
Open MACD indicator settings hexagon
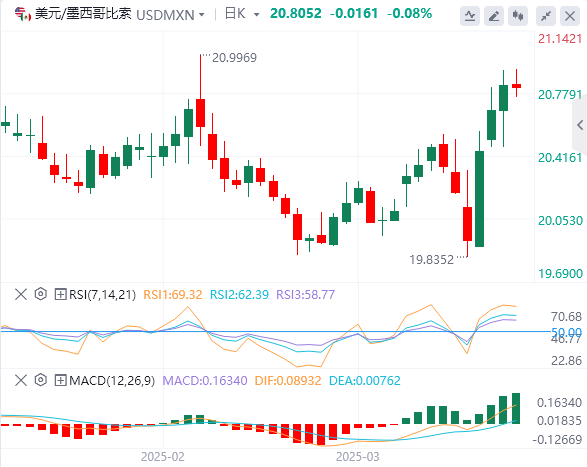[40, 380]
